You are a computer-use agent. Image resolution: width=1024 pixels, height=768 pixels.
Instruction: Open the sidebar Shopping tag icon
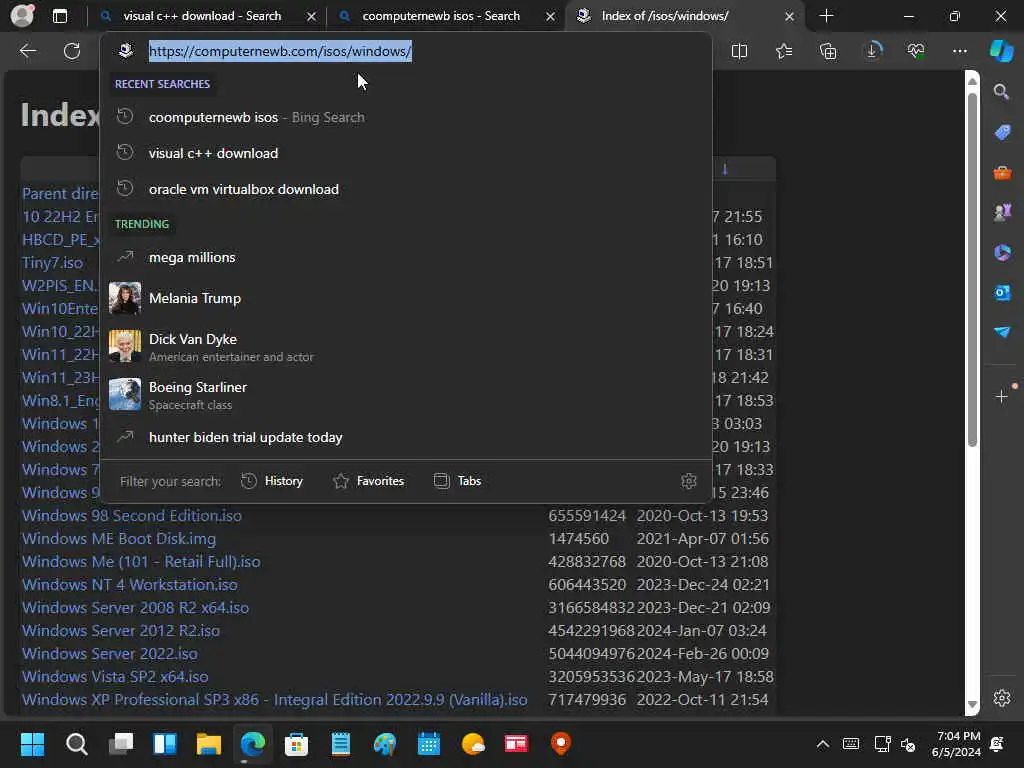[x=1002, y=132]
